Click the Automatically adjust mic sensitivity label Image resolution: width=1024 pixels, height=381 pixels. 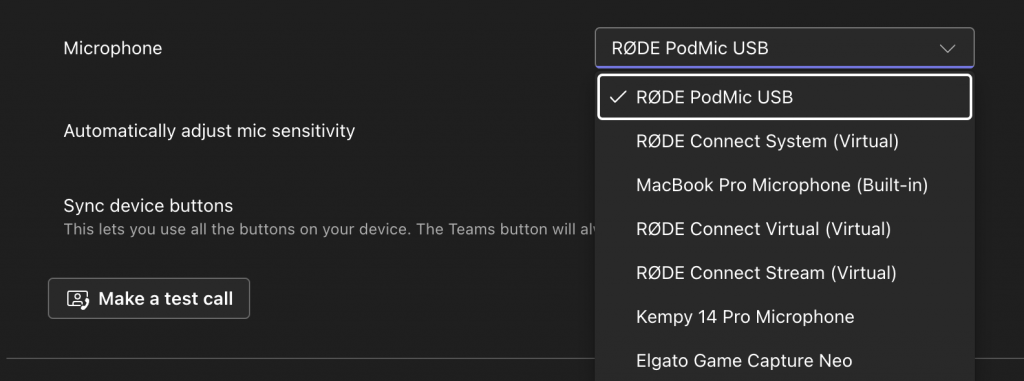[209, 131]
